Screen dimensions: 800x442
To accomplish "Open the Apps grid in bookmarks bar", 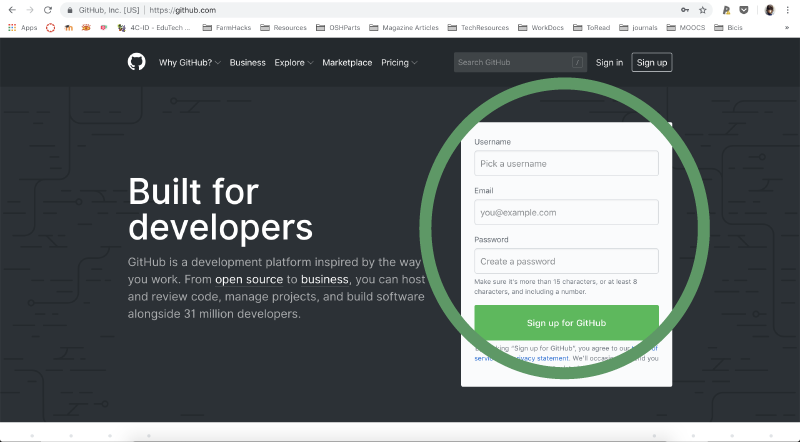I will click(23, 28).
